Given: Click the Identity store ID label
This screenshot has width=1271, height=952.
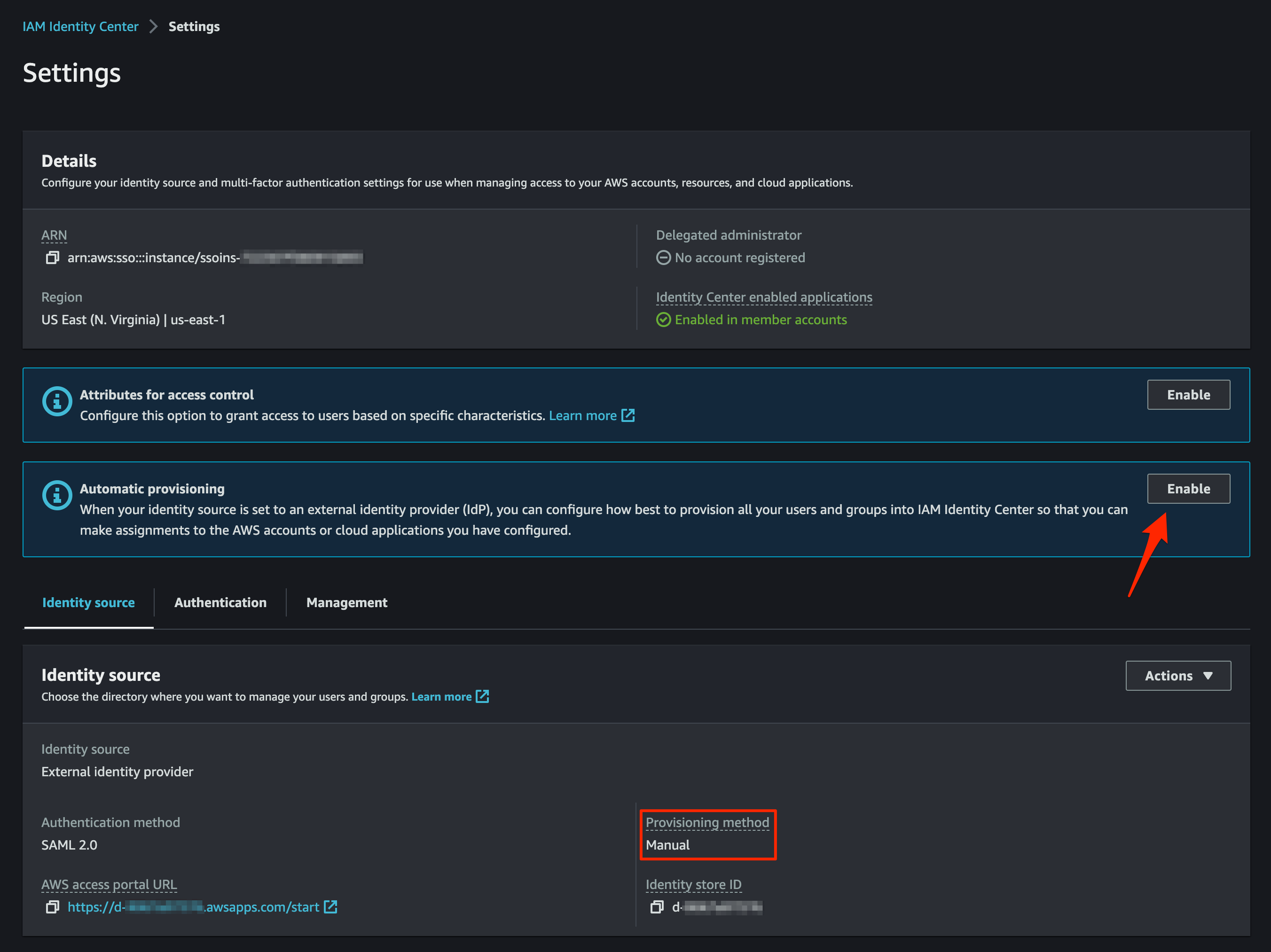Looking at the screenshot, I should pyautogui.click(x=693, y=884).
